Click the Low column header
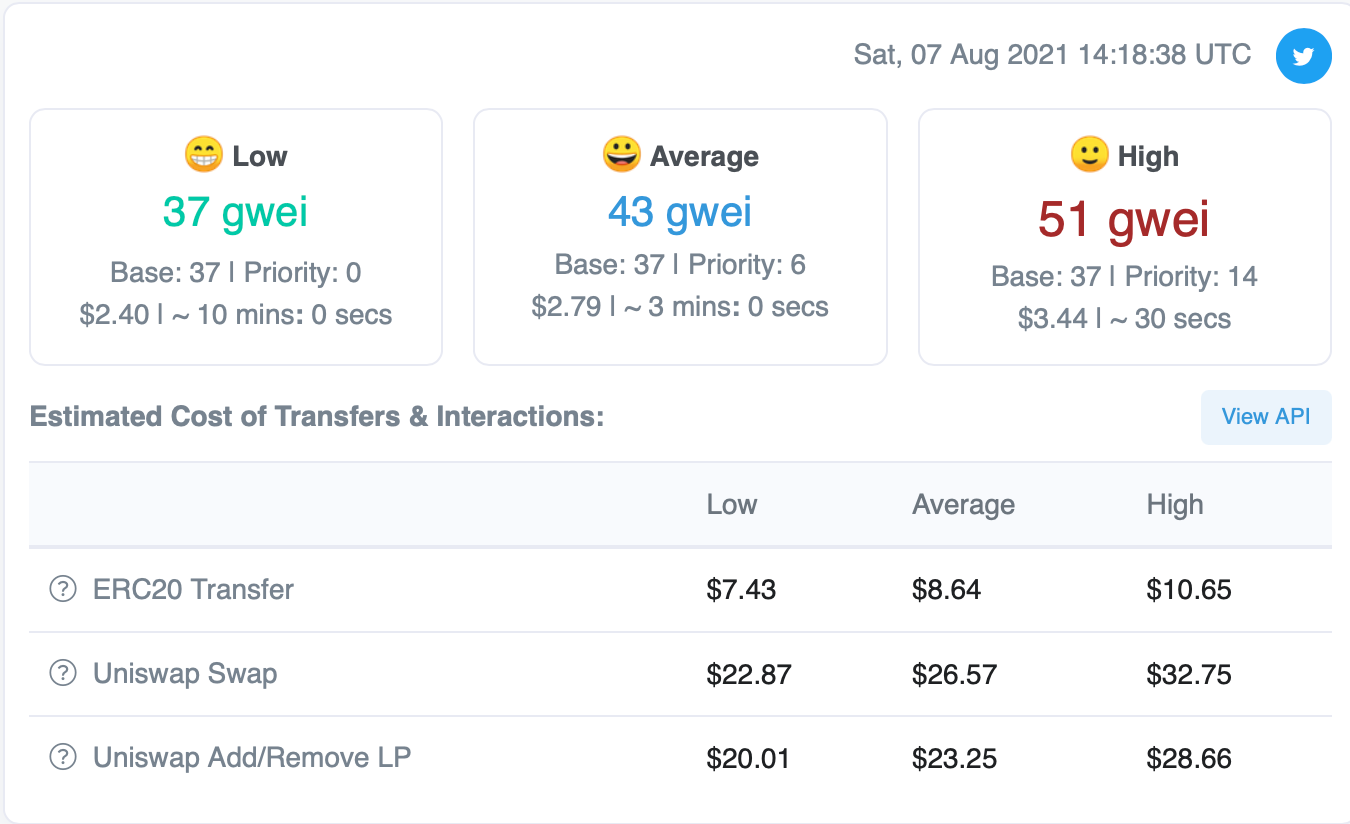Screen dimensions: 1350x824 tap(732, 505)
